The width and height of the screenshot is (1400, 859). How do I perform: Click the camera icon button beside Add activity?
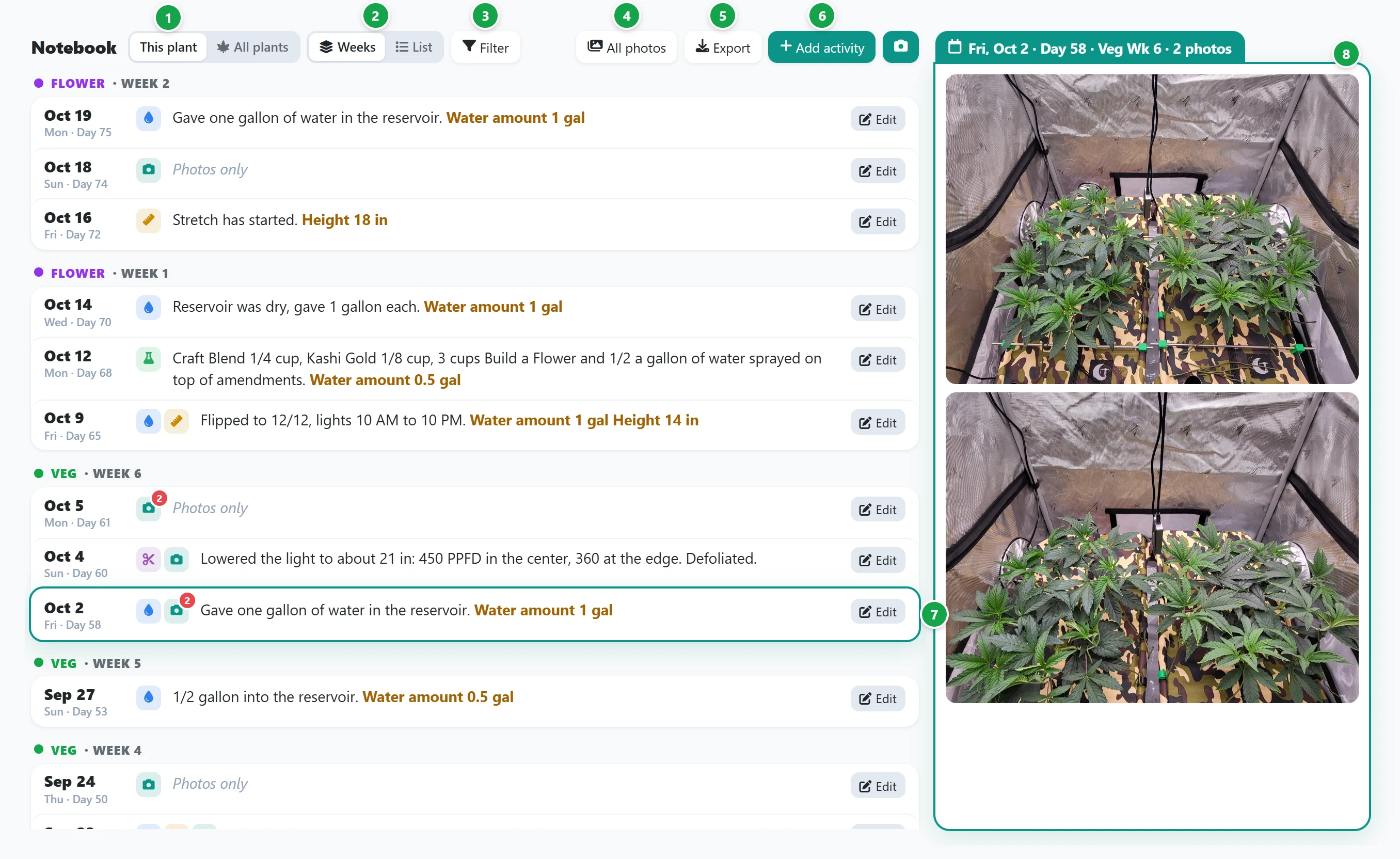click(900, 46)
